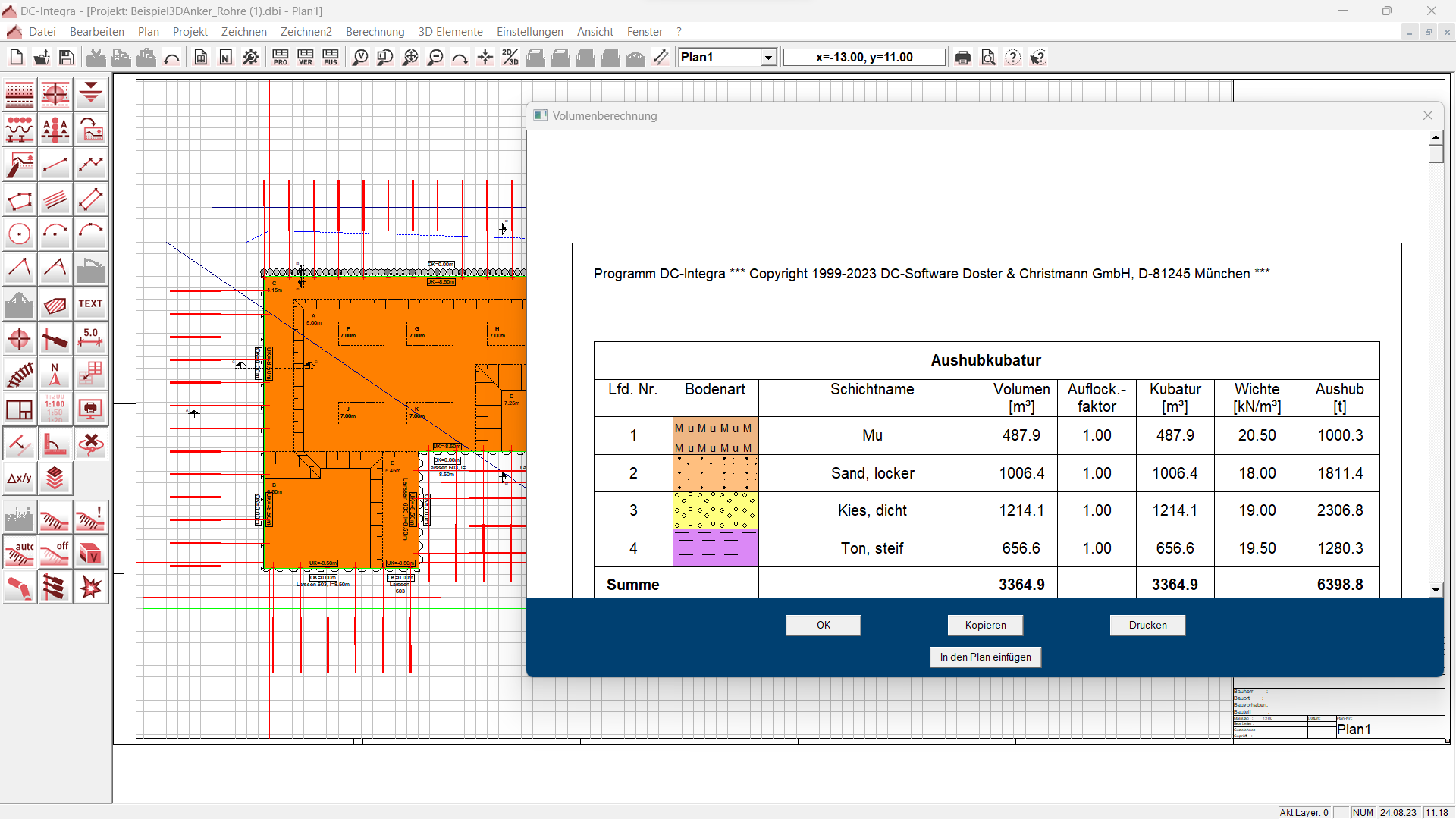Click the save diskette icon
Screen dimensions: 1456x819
67,58
